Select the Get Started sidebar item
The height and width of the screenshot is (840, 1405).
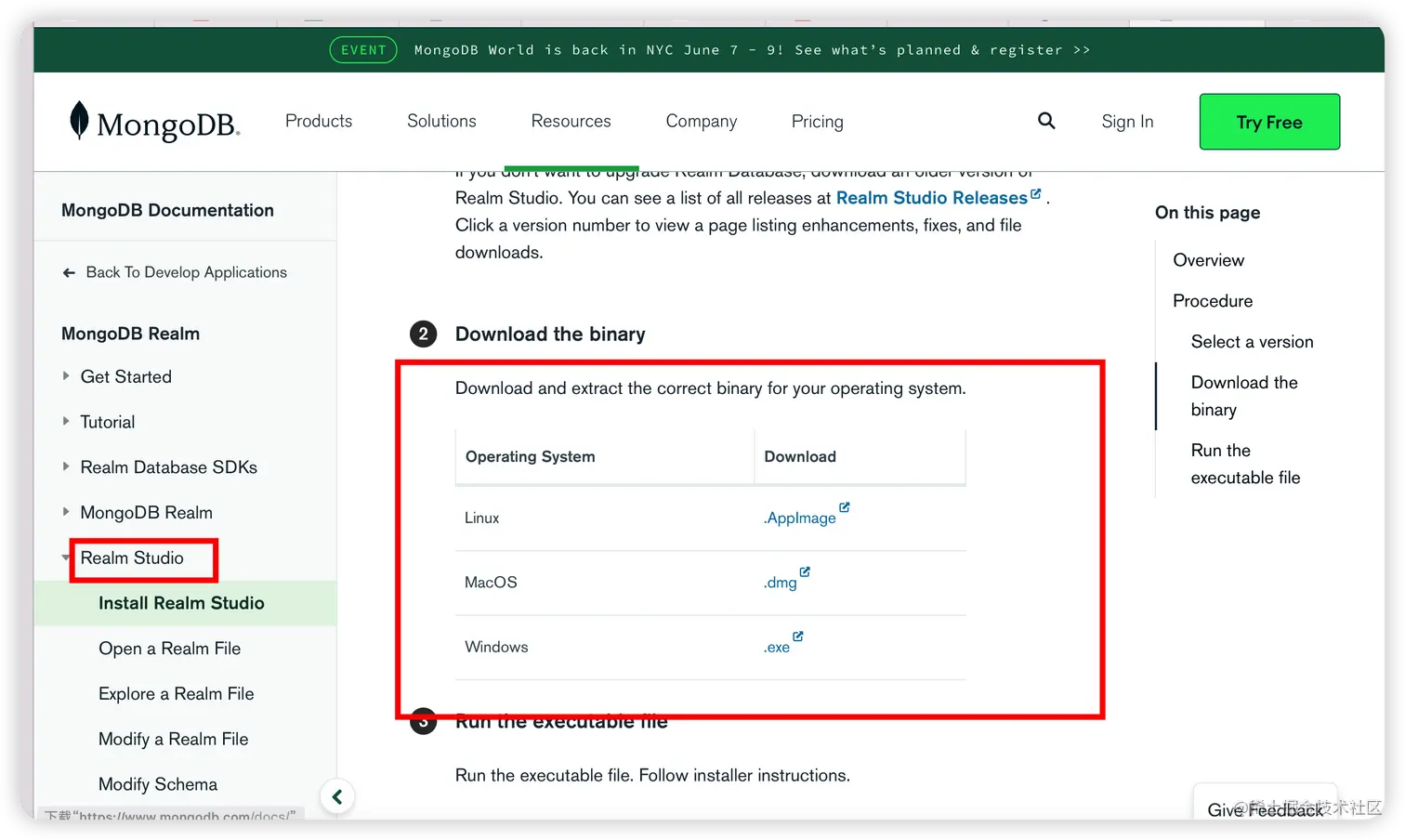pos(126,376)
